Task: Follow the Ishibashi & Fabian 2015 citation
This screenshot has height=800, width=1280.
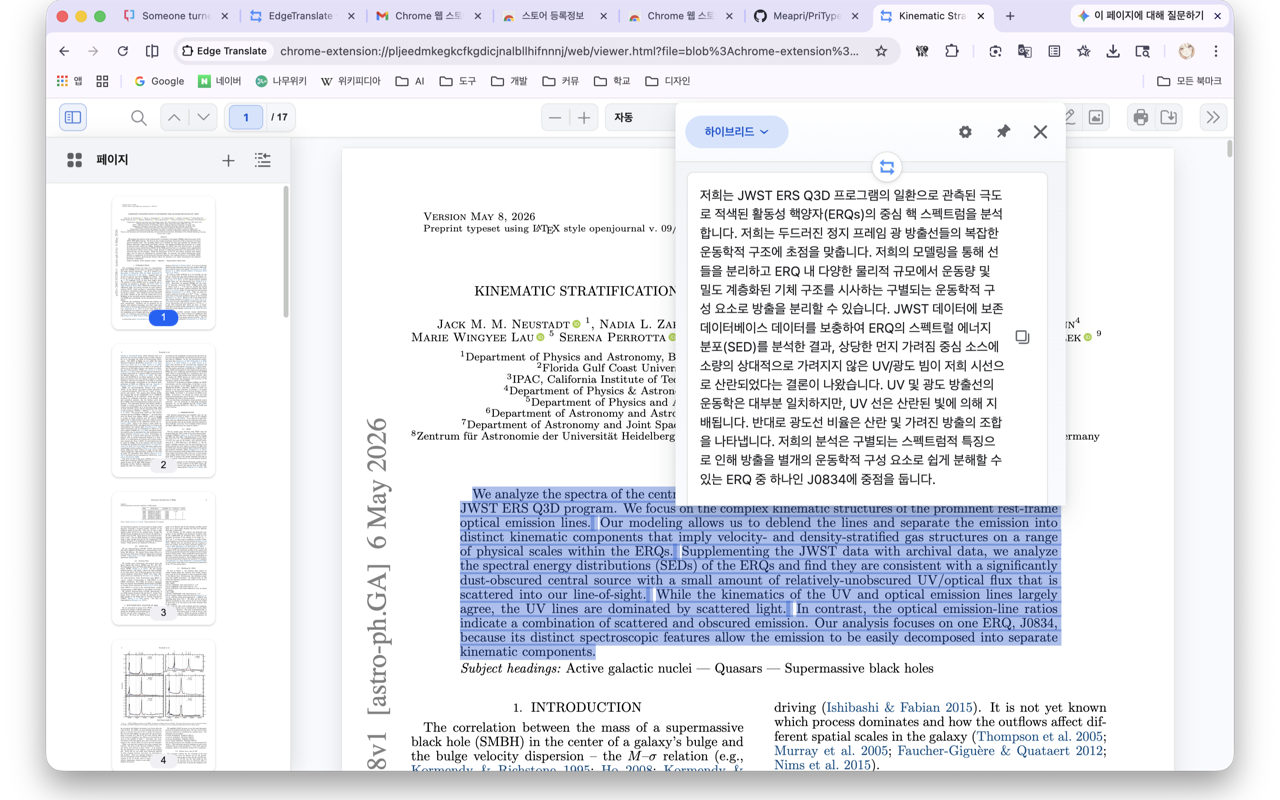Action: [898, 707]
